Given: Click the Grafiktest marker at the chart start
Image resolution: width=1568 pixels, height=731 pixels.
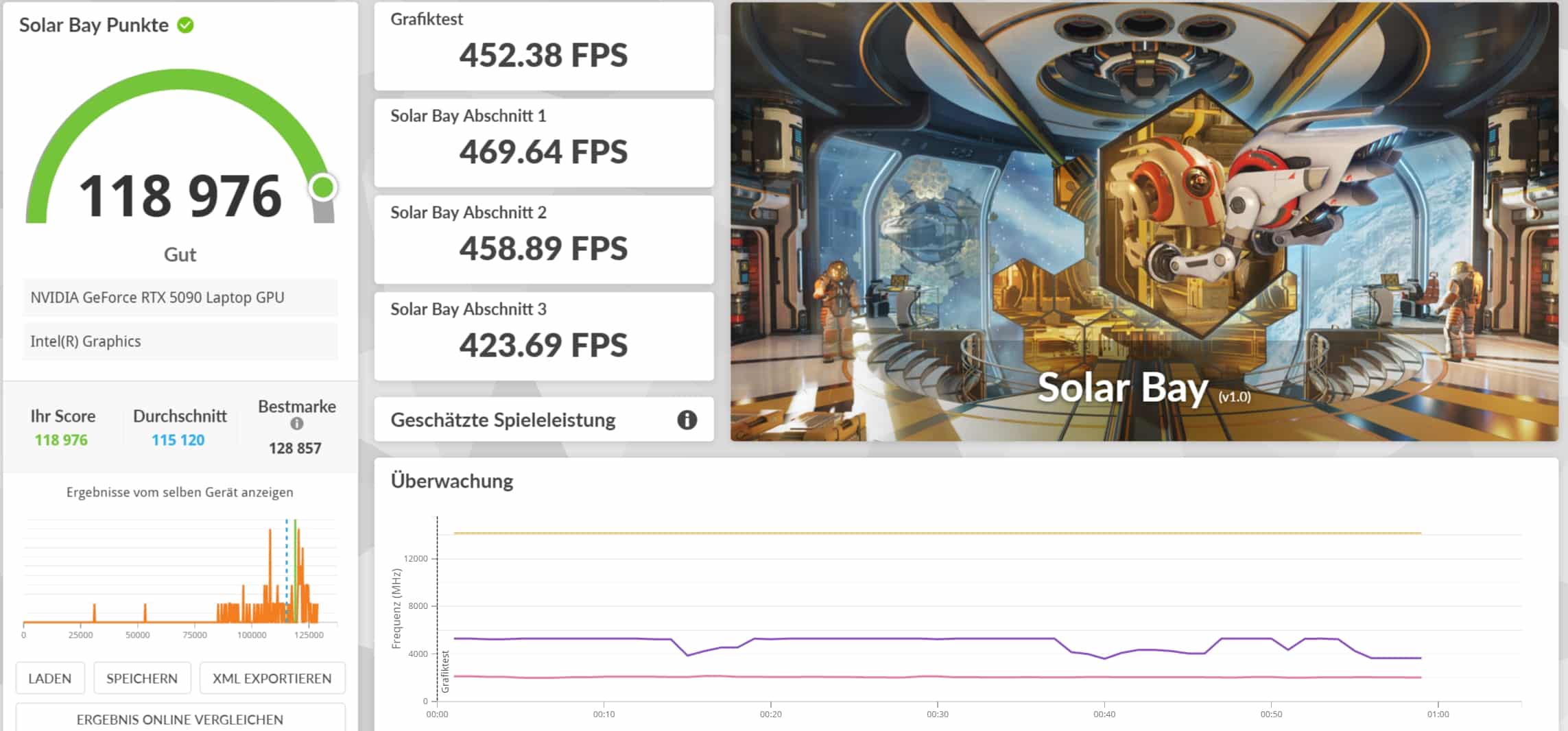Looking at the screenshot, I should [x=445, y=671].
